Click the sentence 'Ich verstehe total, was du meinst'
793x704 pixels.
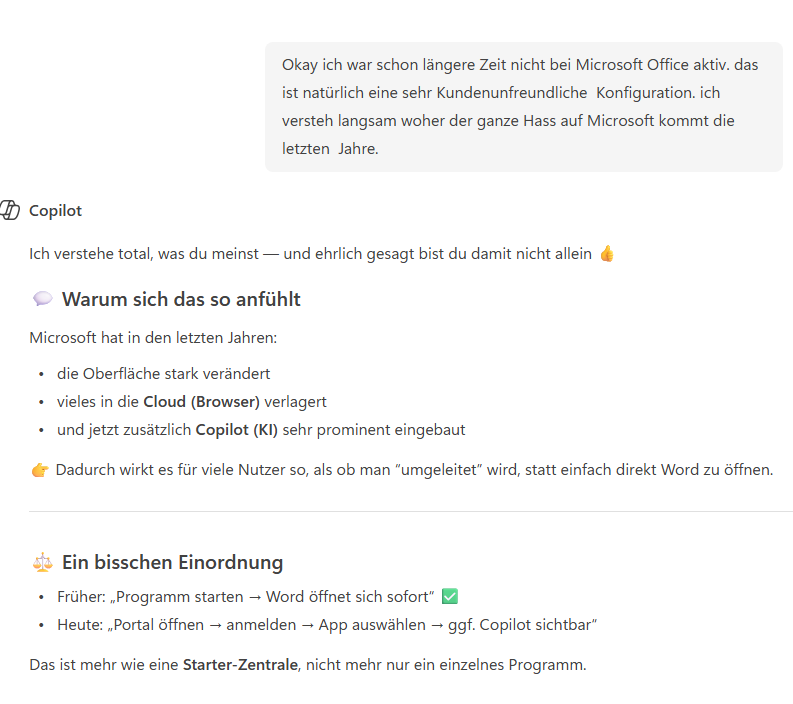(x=144, y=253)
